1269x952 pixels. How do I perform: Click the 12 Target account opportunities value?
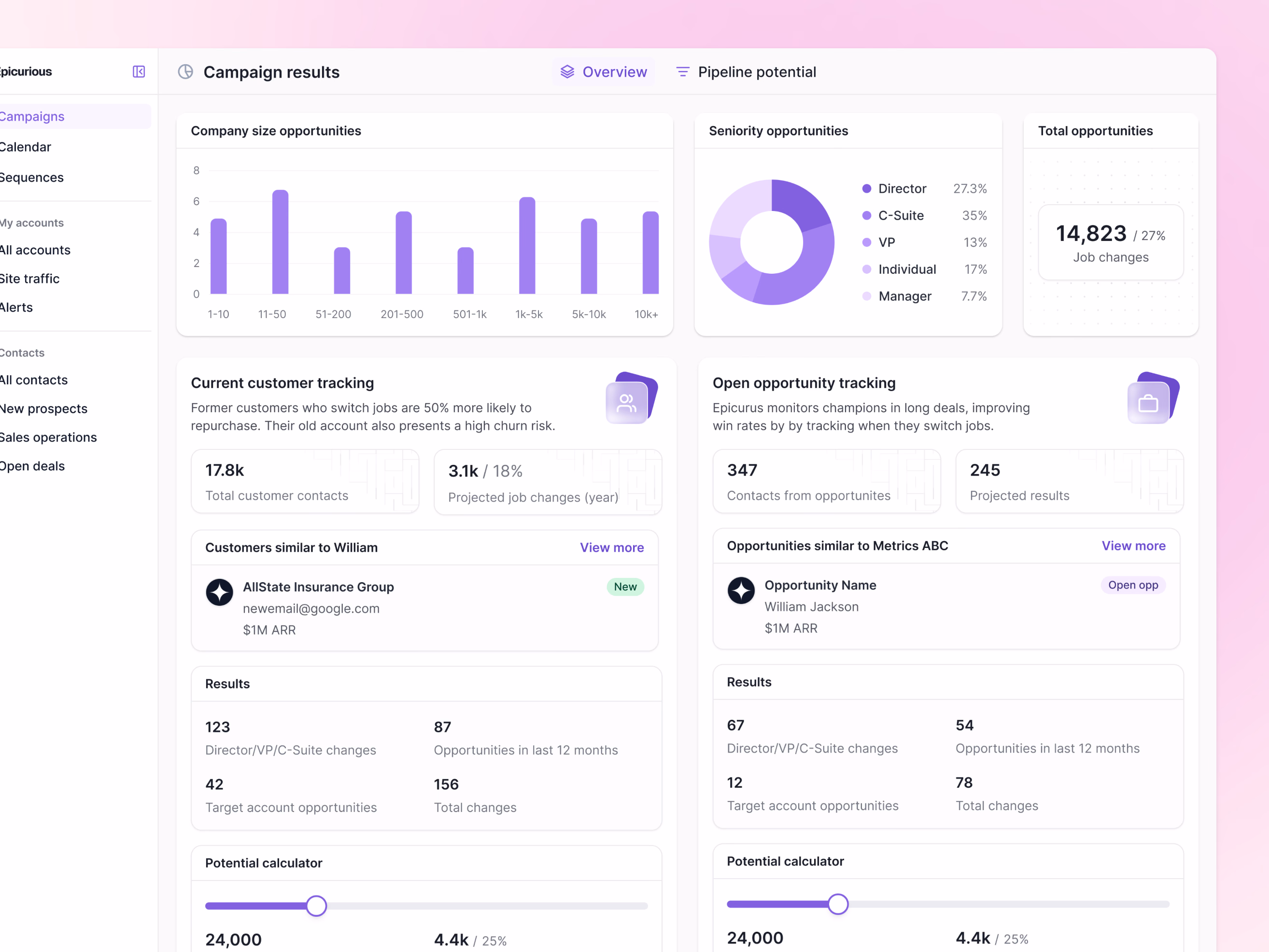734,783
